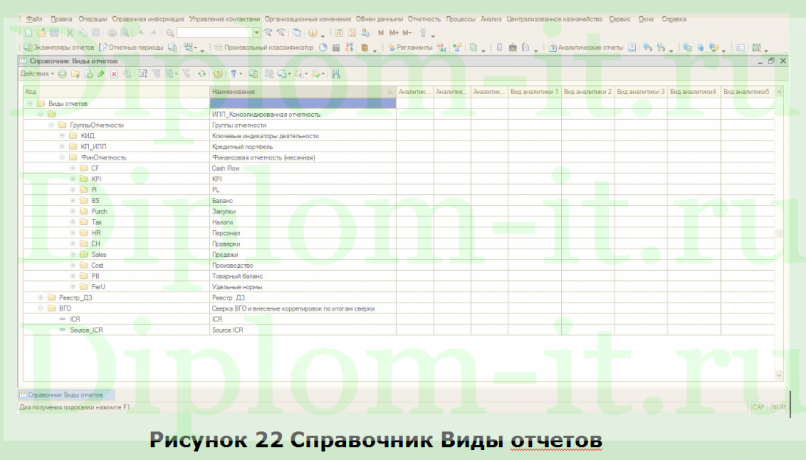Click the Произвольный классификатор button
This screenshot has height=460, width=806.
coord(264,48)
